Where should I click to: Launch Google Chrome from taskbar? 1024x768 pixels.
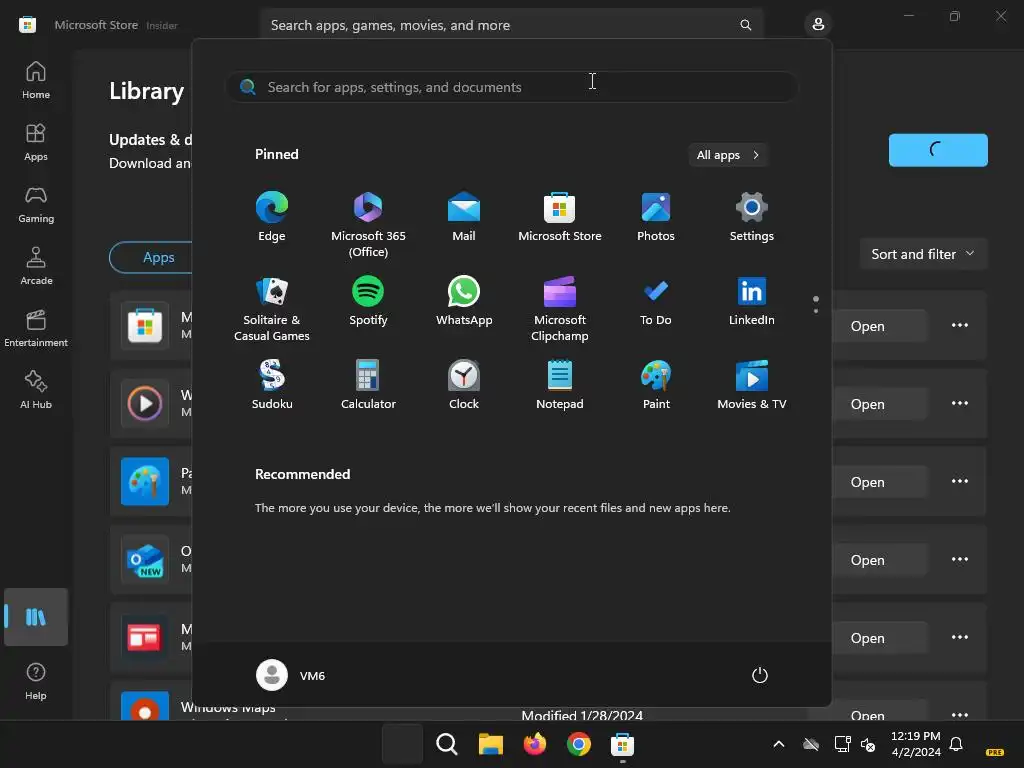tap(579, 744)
